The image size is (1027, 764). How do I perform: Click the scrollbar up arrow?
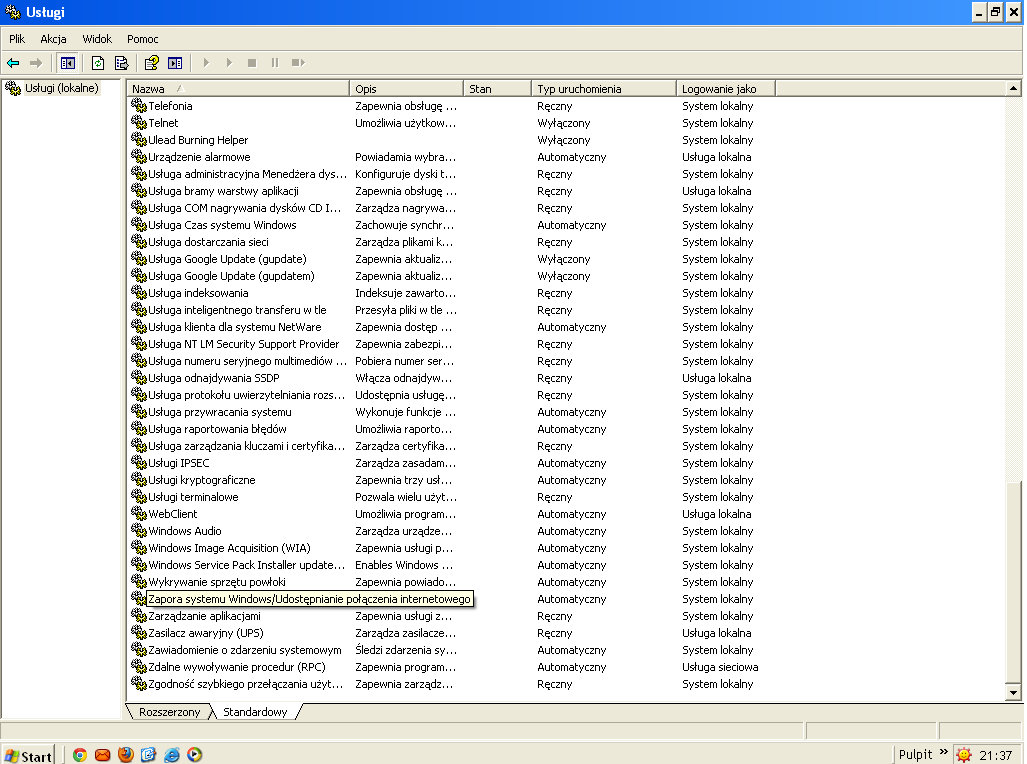tap(1013, 88)
